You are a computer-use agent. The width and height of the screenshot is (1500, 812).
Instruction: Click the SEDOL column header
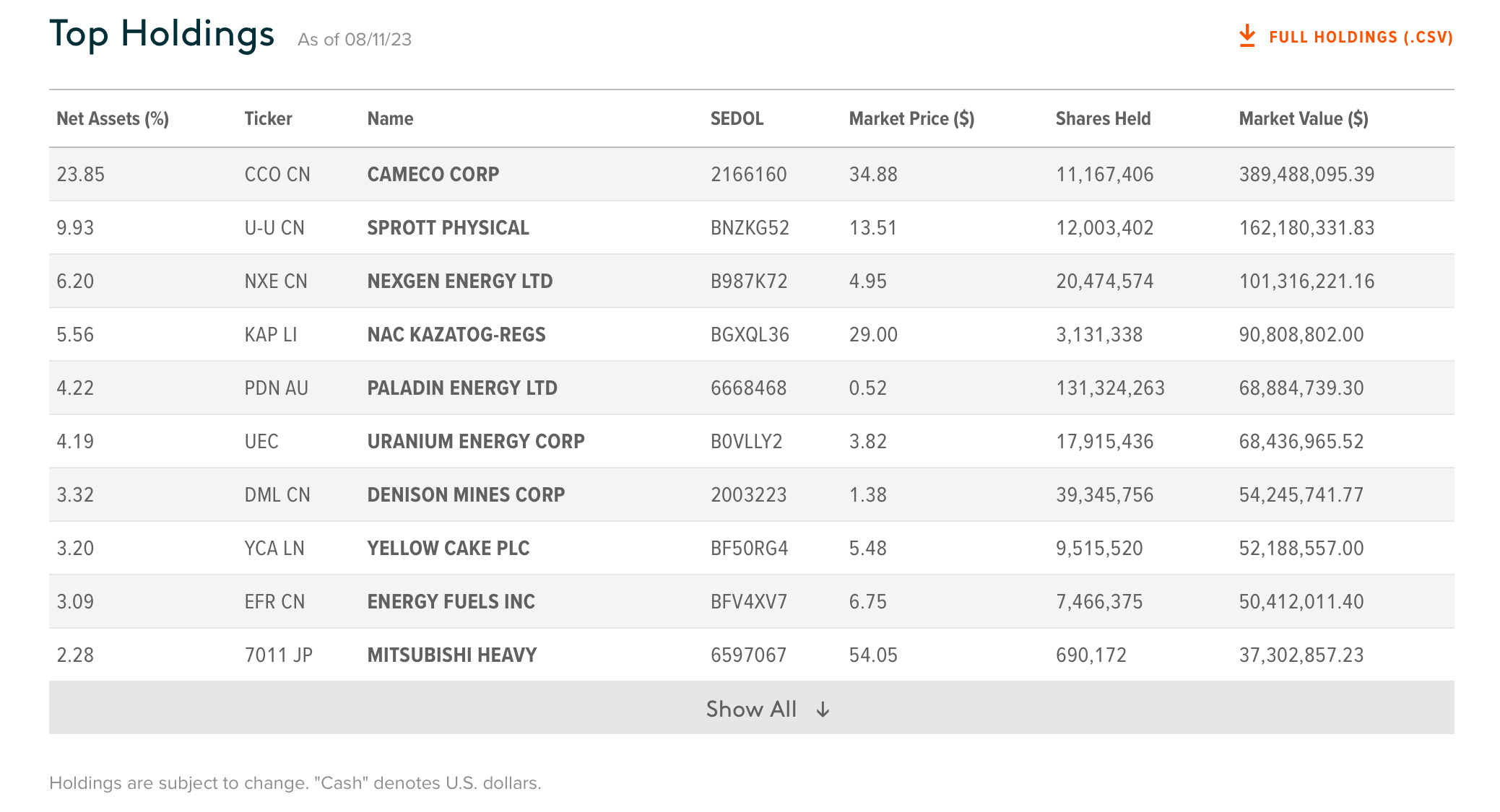(x=737, y=119)
